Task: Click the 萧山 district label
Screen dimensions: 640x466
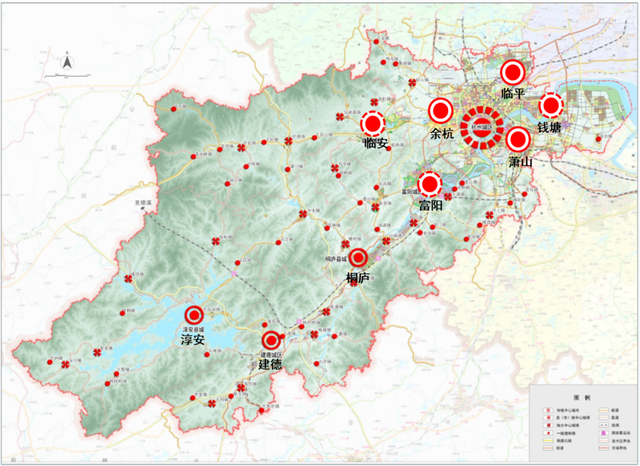Action: click(521, 161)
